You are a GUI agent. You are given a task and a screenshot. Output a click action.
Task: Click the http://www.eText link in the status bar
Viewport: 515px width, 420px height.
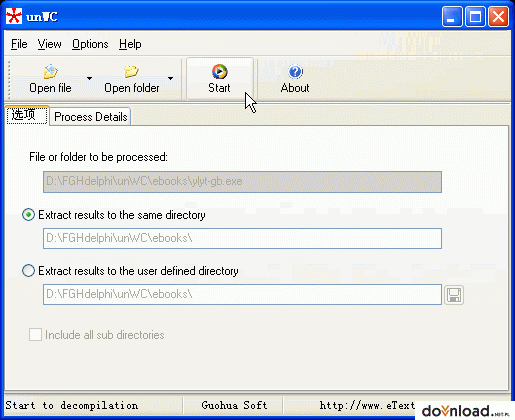367,405
